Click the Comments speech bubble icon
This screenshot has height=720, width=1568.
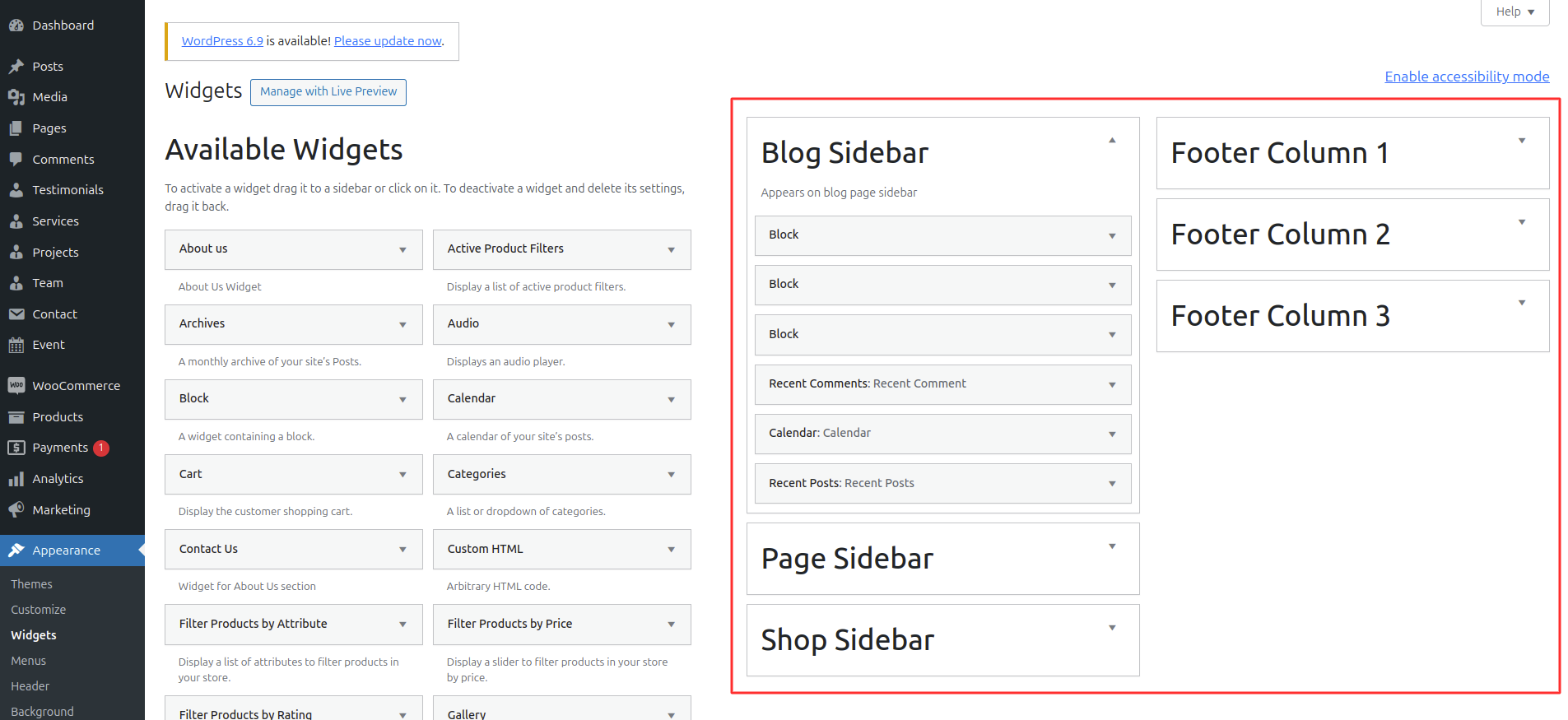click(16, 160)
